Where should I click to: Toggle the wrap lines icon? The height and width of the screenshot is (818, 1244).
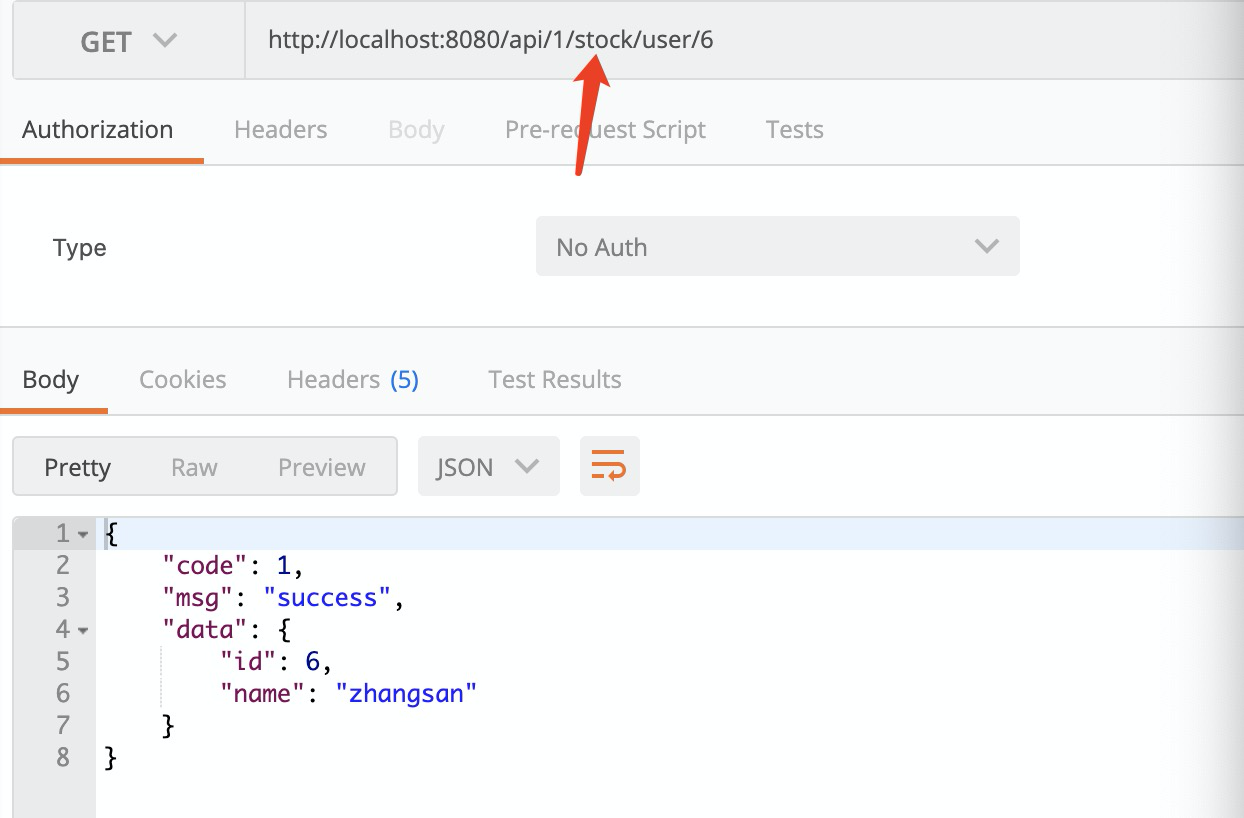tap(609, 466)
